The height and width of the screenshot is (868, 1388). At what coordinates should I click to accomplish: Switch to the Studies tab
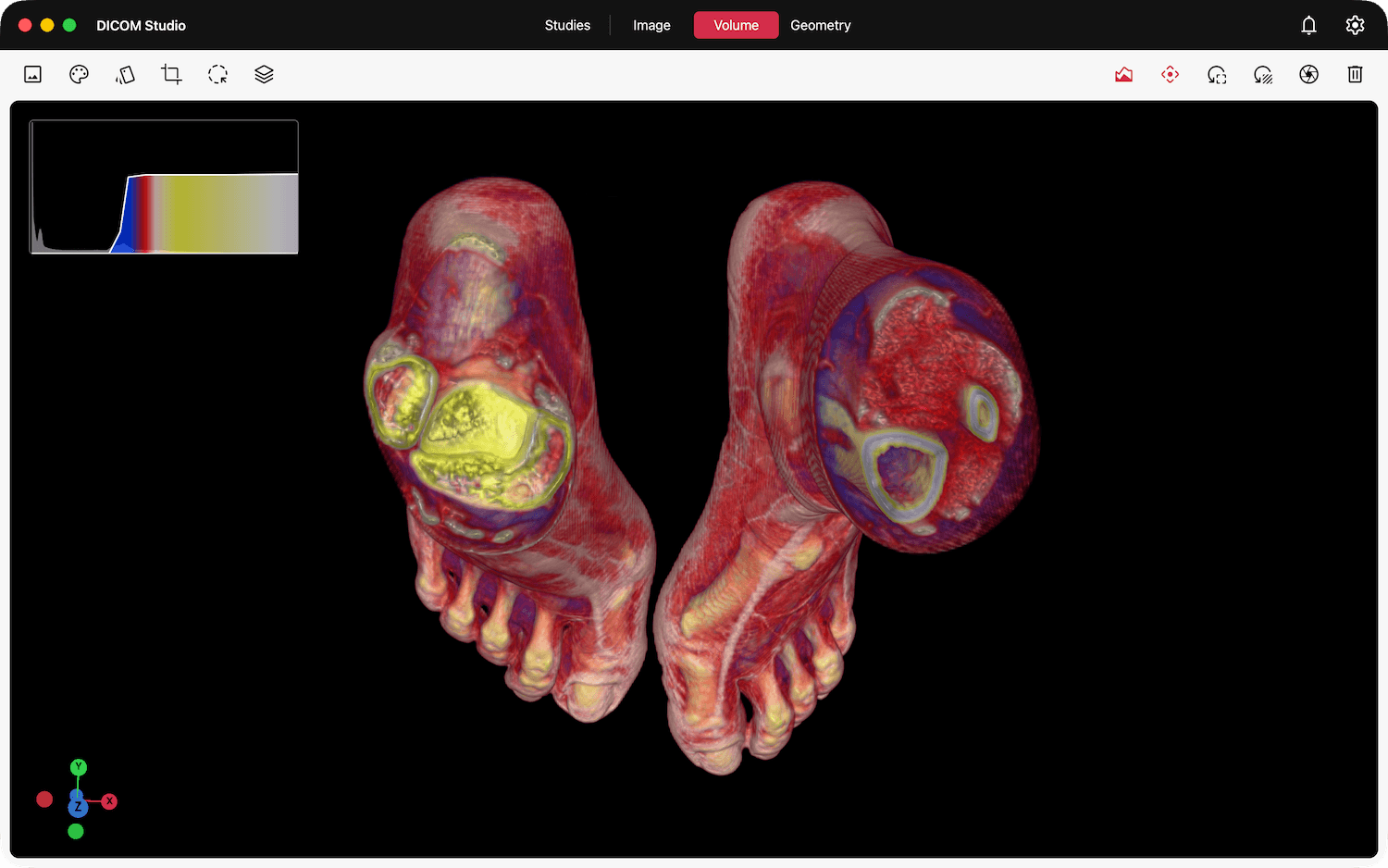(567, 25)
